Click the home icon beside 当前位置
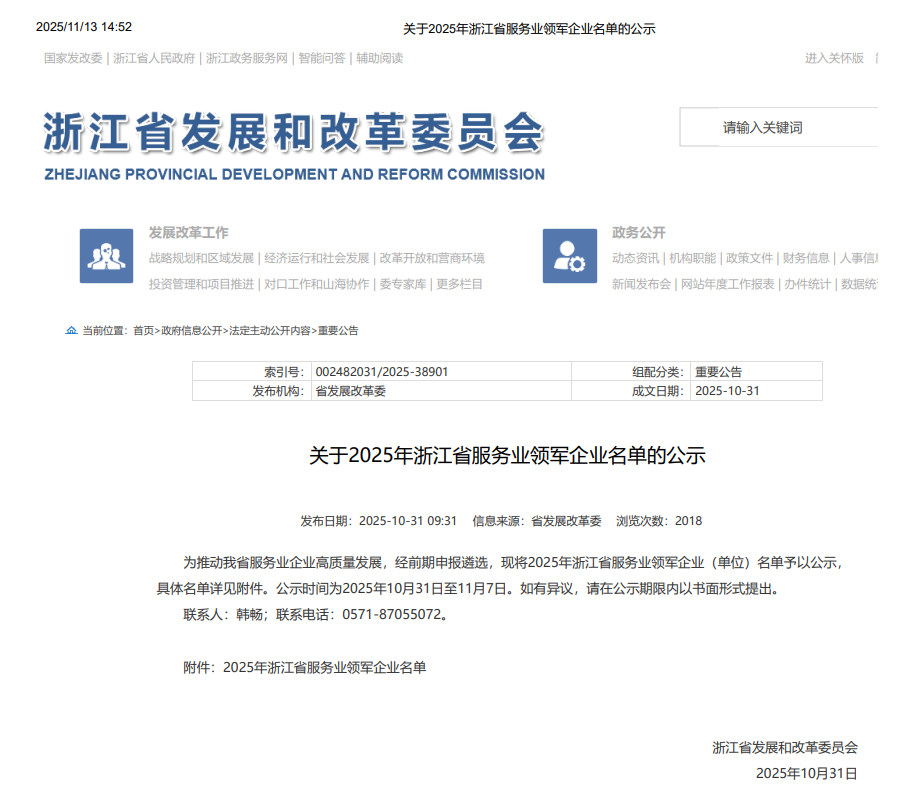Screen dimensions: 920x806 (x=71, y=330)
